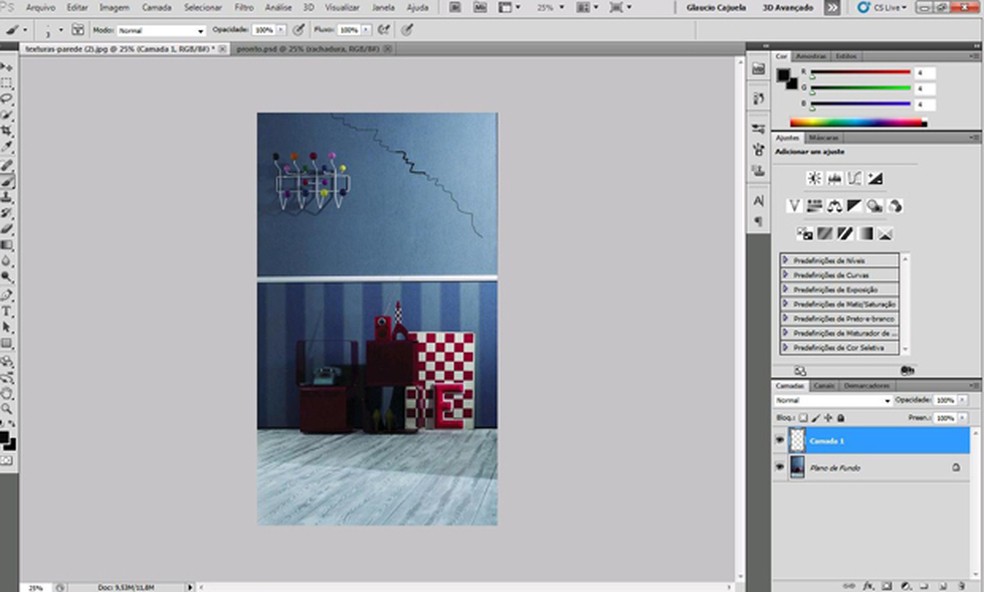The width and height of the screenshot is (984, 592).
Task: Hide the Camada 1 layer visibility
Action: [x=779, y=440]
